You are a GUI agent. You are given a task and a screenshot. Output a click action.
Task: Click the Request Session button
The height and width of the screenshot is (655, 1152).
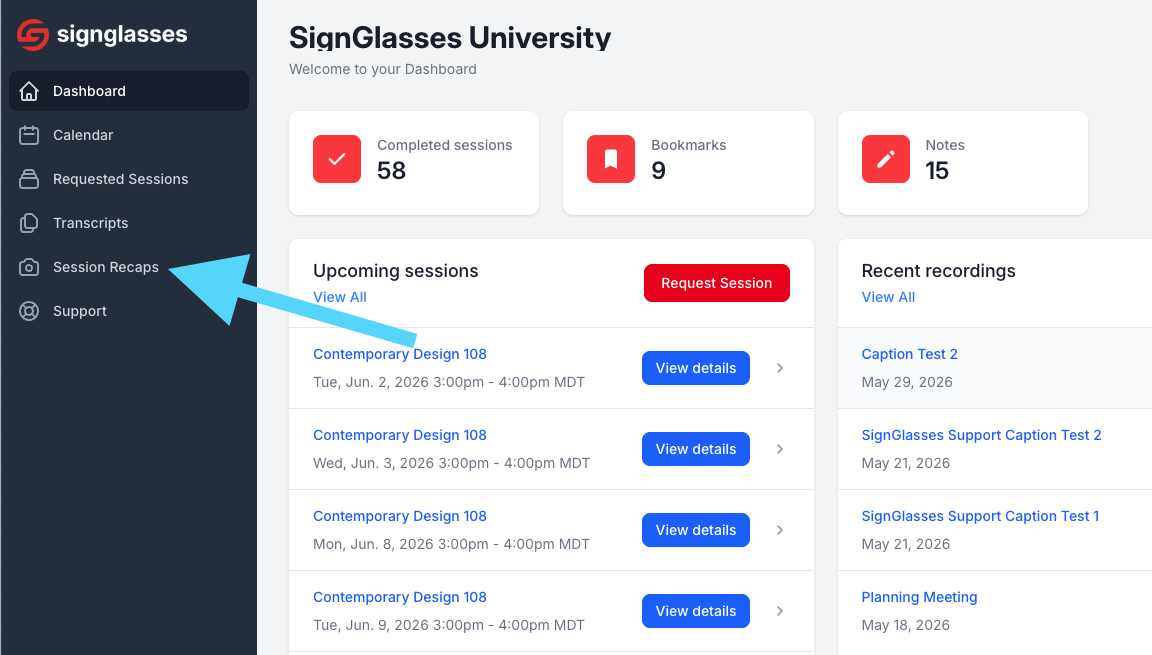[716, 283]
